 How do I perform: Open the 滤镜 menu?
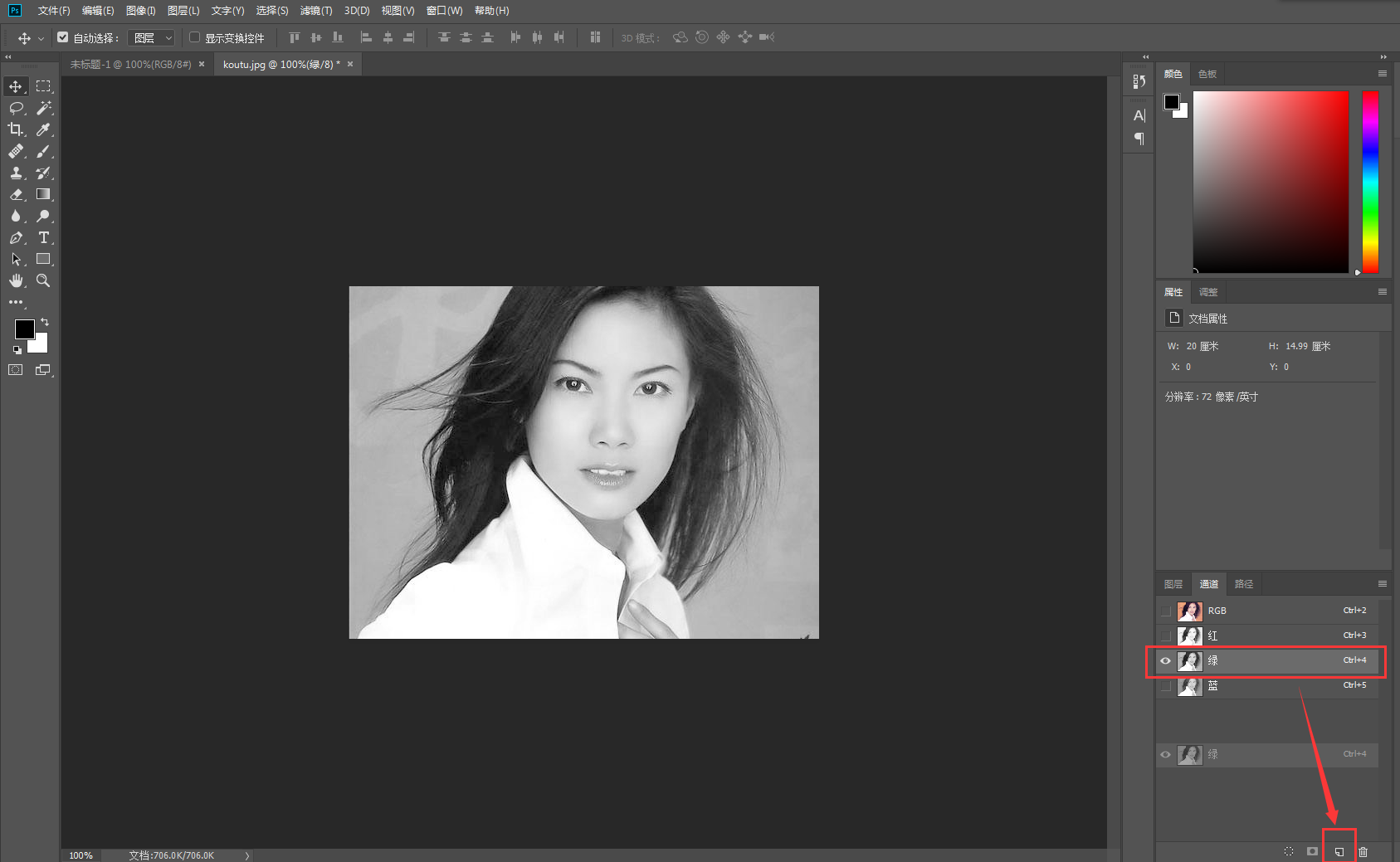316,11
